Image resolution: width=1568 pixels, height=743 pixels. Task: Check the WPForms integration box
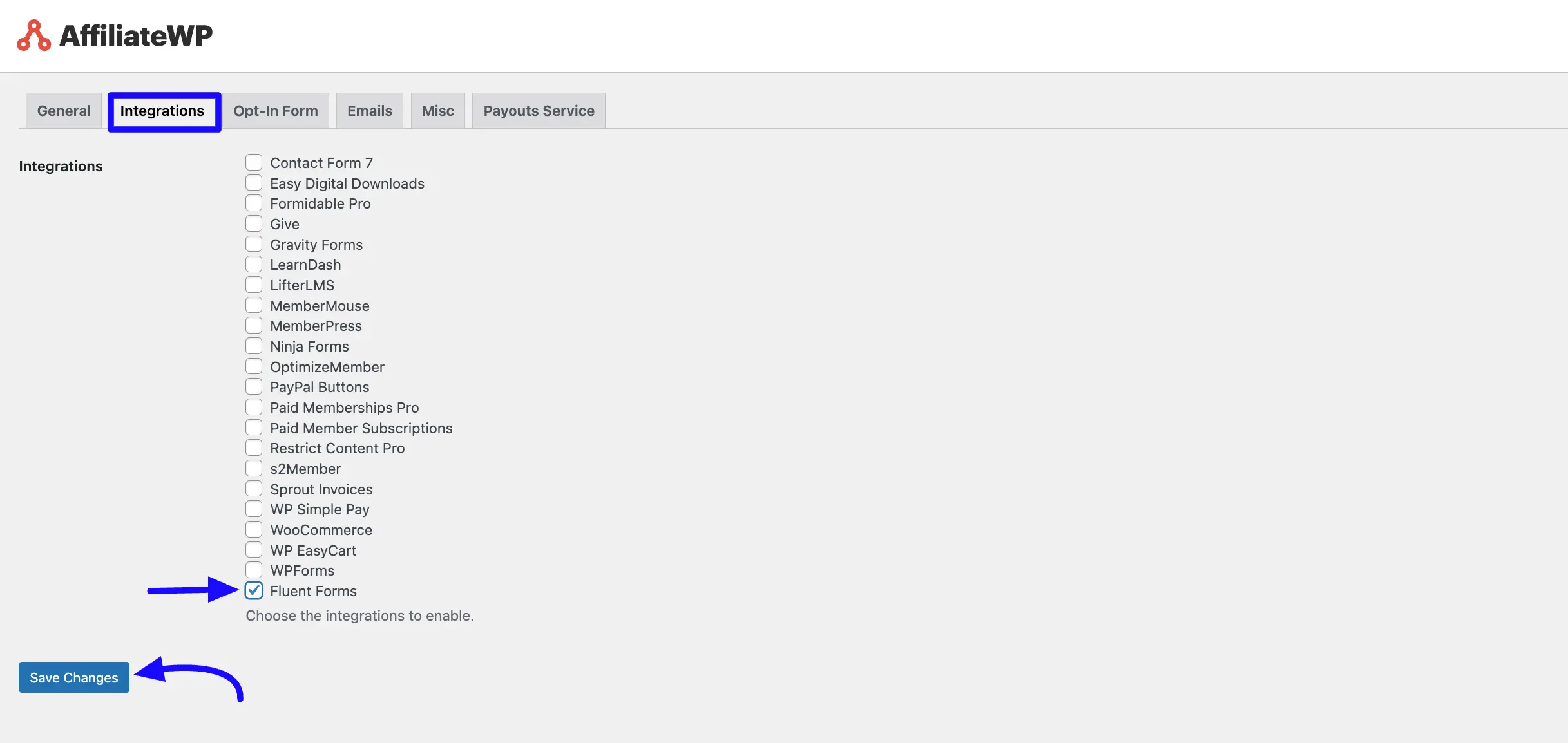tap(254, 570)
